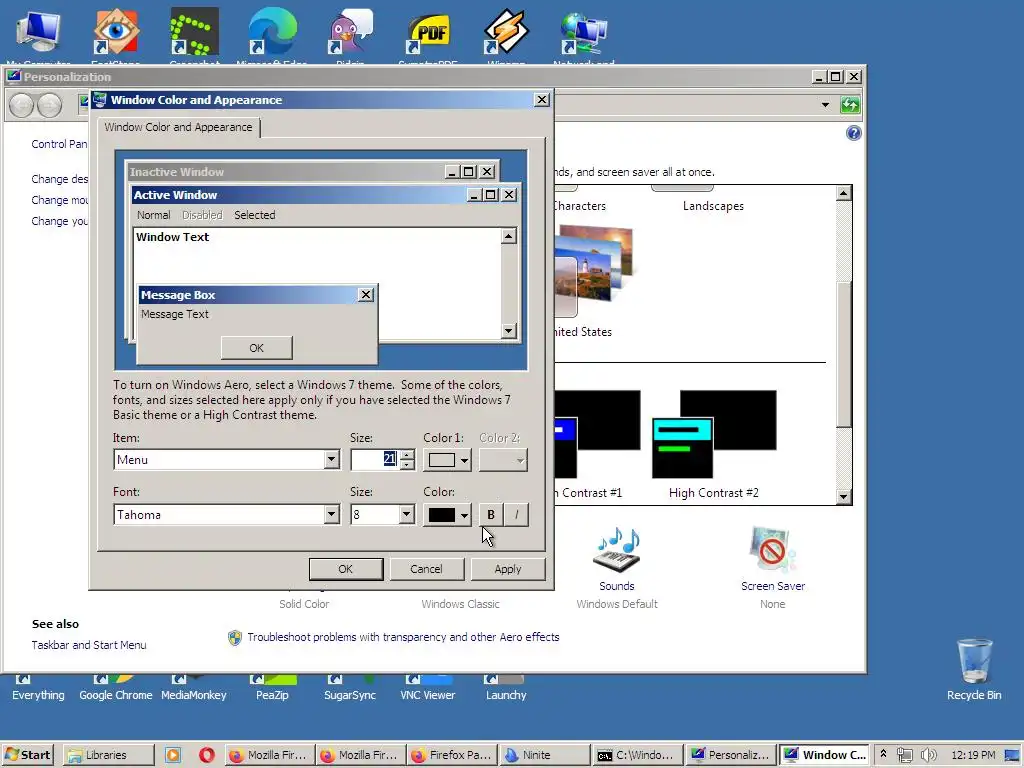Open the Pidgin desktop shortcut

[350, 31]
